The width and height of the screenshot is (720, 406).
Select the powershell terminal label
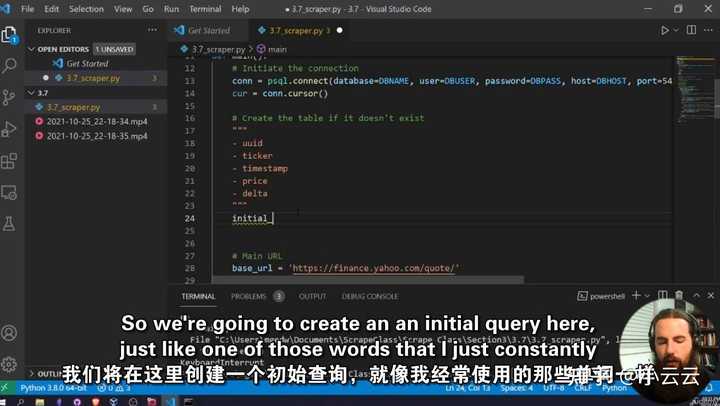(x=601, y=296)
